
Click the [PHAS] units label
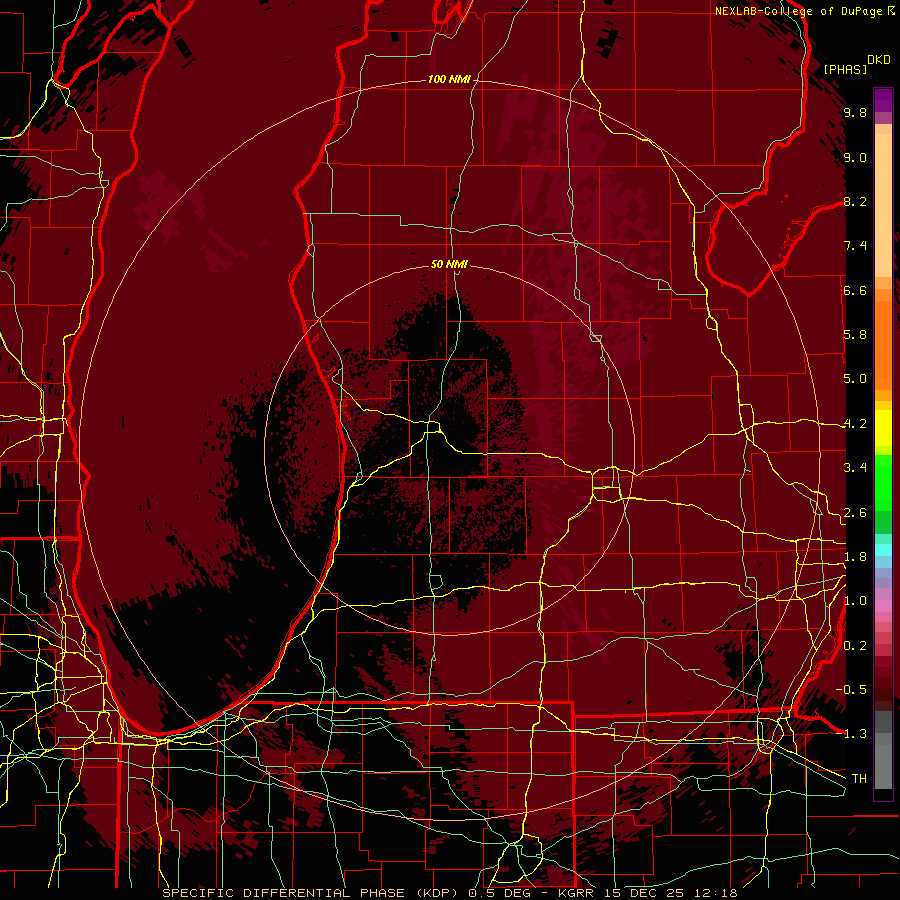click(x=845, y=69)
